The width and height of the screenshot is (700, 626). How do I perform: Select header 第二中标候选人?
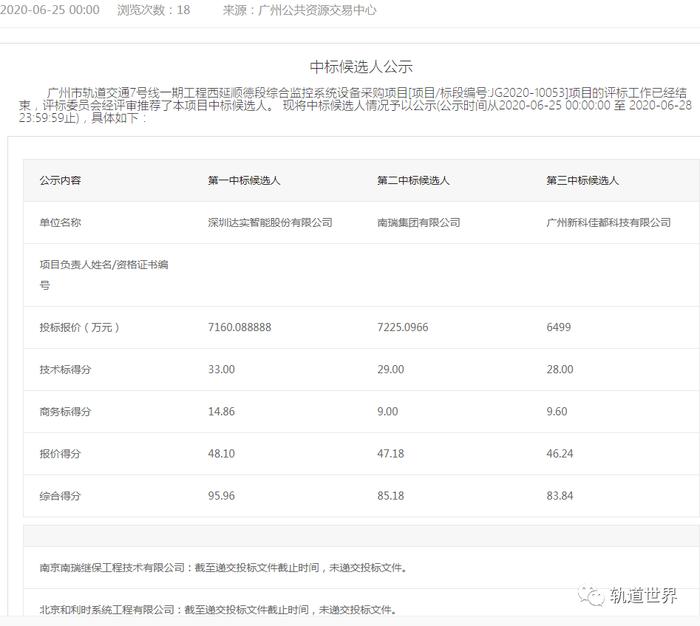[413, 180]
